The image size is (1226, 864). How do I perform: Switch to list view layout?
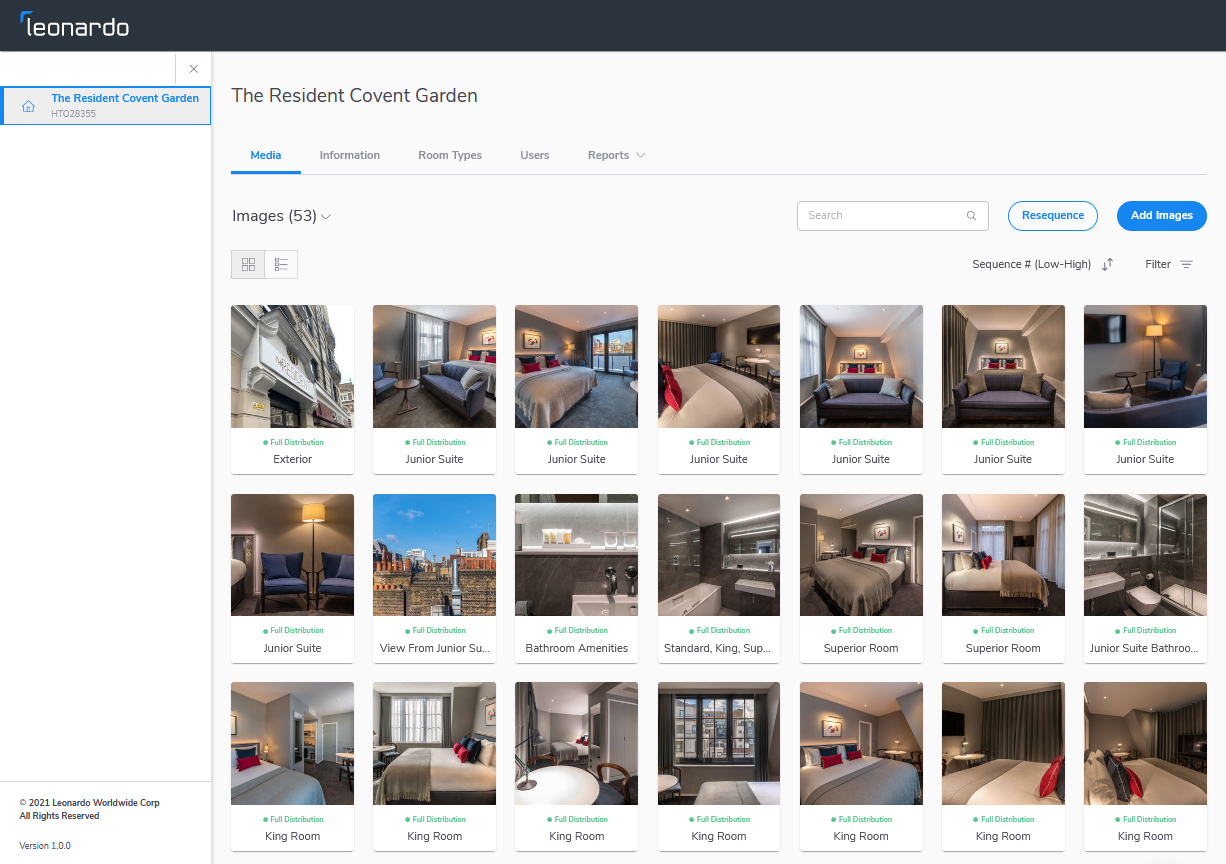click(x=281, y=264)
